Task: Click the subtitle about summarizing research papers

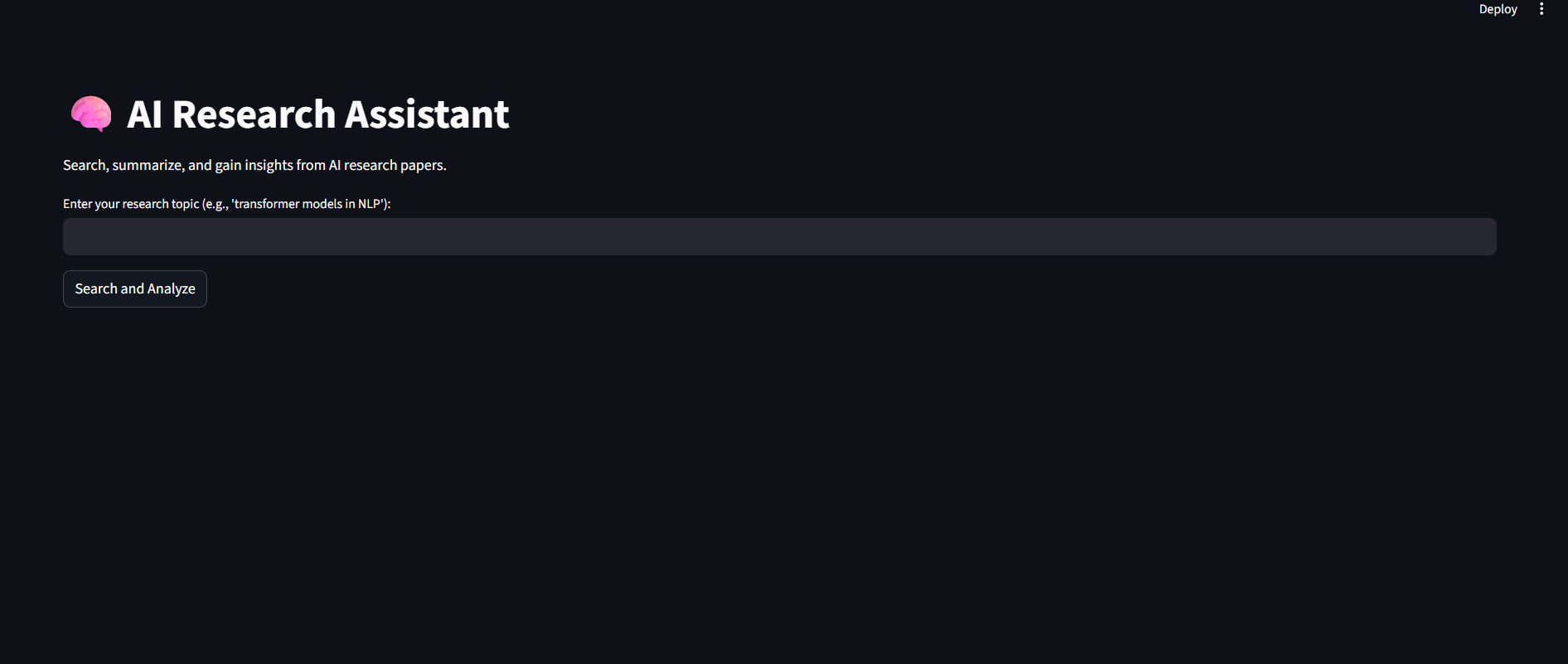Action: (x=254, y=164)
